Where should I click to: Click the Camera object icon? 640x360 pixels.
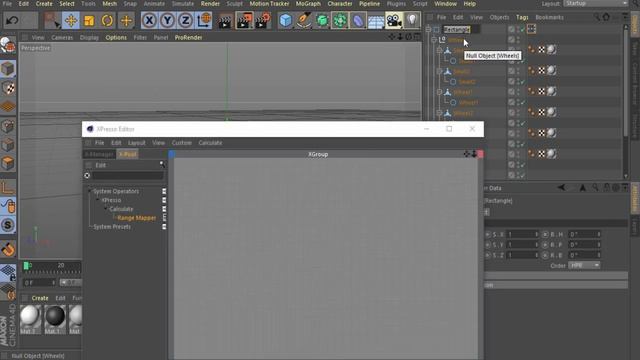[394, 20]
